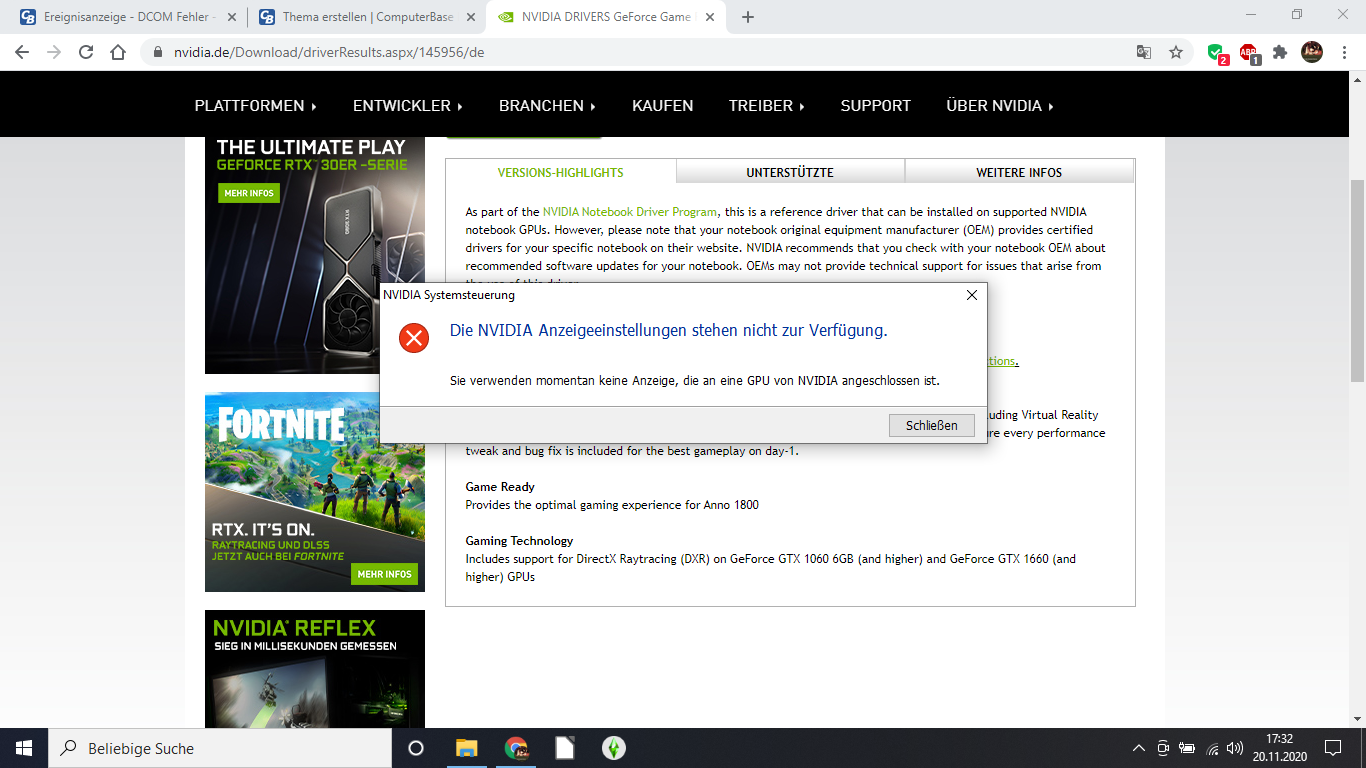Expand the ÜBER NVIDIA menu
Viewport: 1366px width, 768px height.
1000,105
